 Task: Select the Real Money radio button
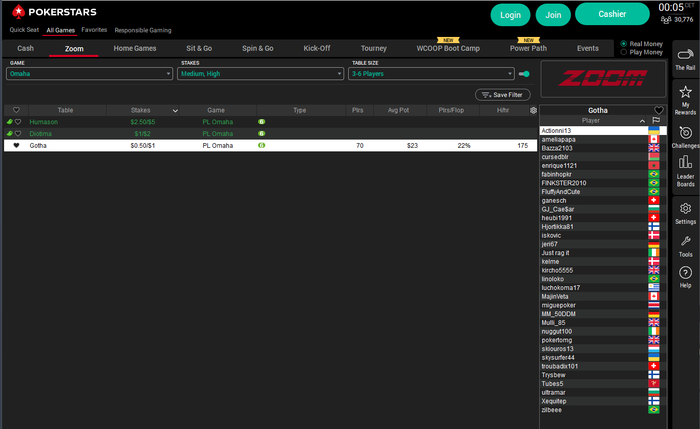625,44
